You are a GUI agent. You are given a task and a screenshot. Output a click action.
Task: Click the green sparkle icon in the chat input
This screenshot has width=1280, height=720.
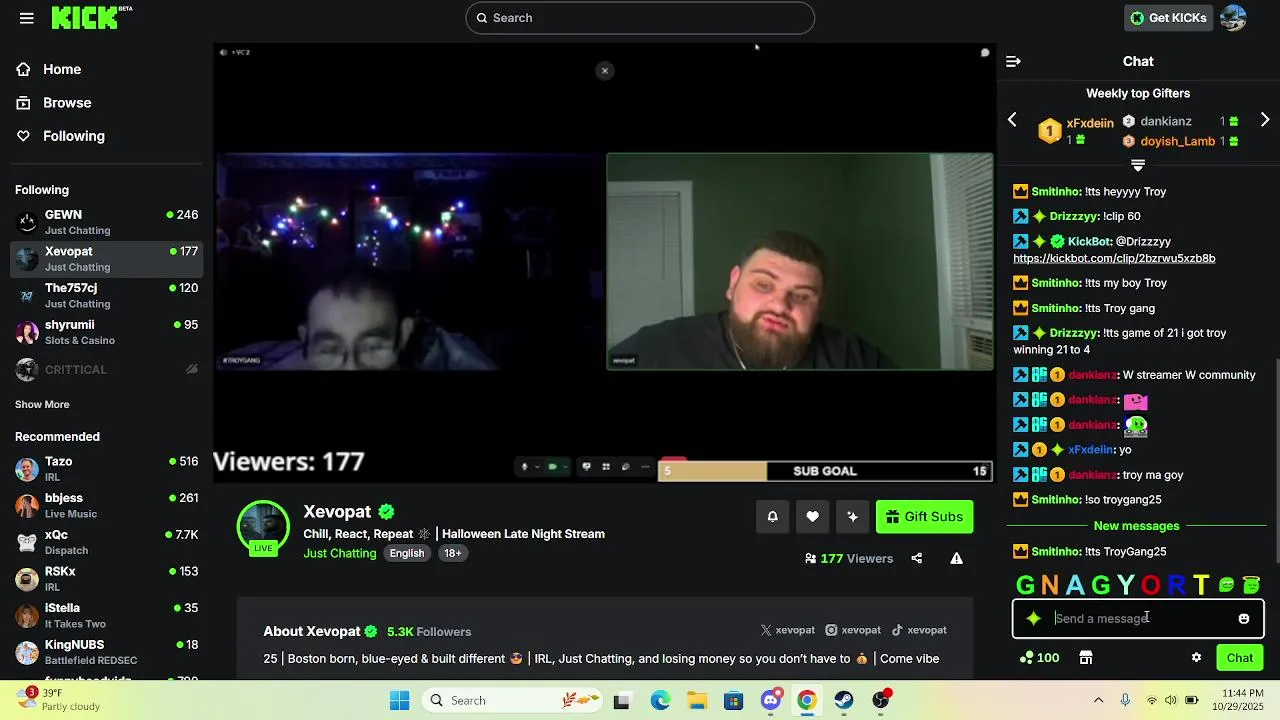tap(1034, 619)
